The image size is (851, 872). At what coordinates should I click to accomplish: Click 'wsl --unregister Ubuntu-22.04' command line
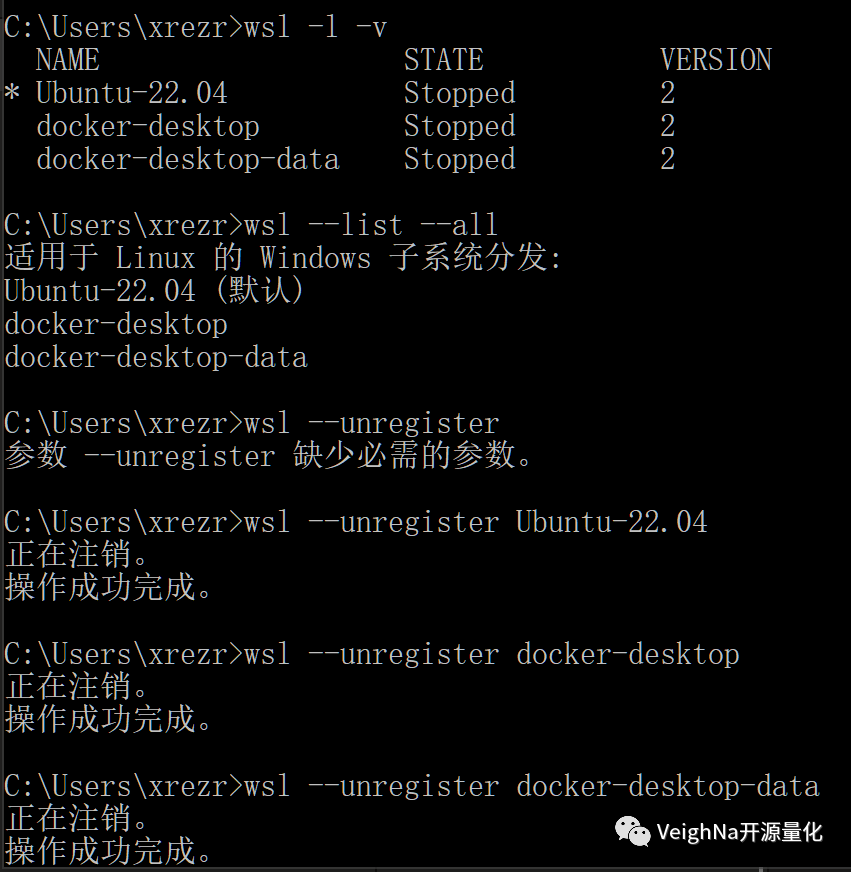(x=476, y=522)
